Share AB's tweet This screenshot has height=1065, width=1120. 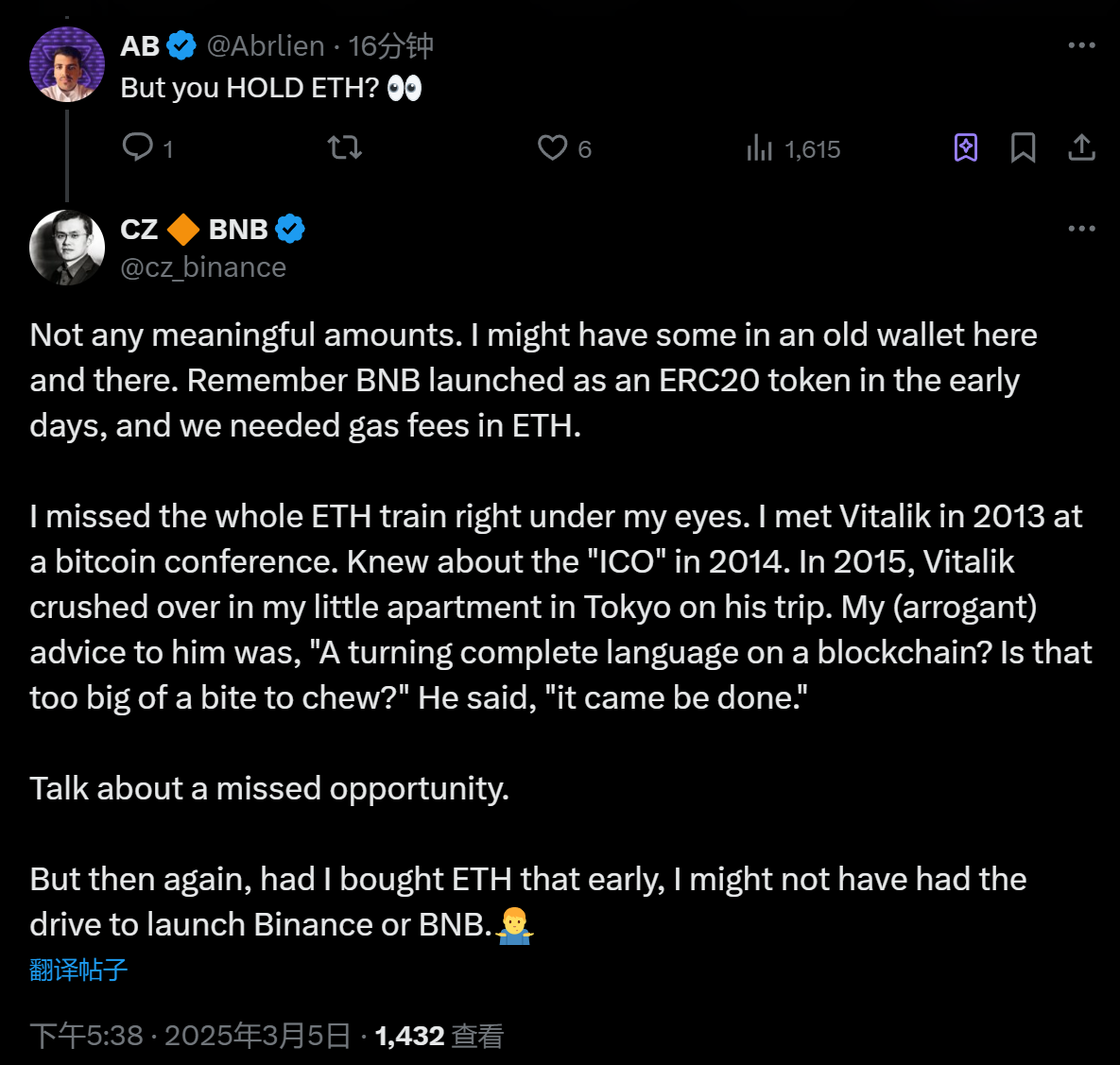tap(1082, 147)
